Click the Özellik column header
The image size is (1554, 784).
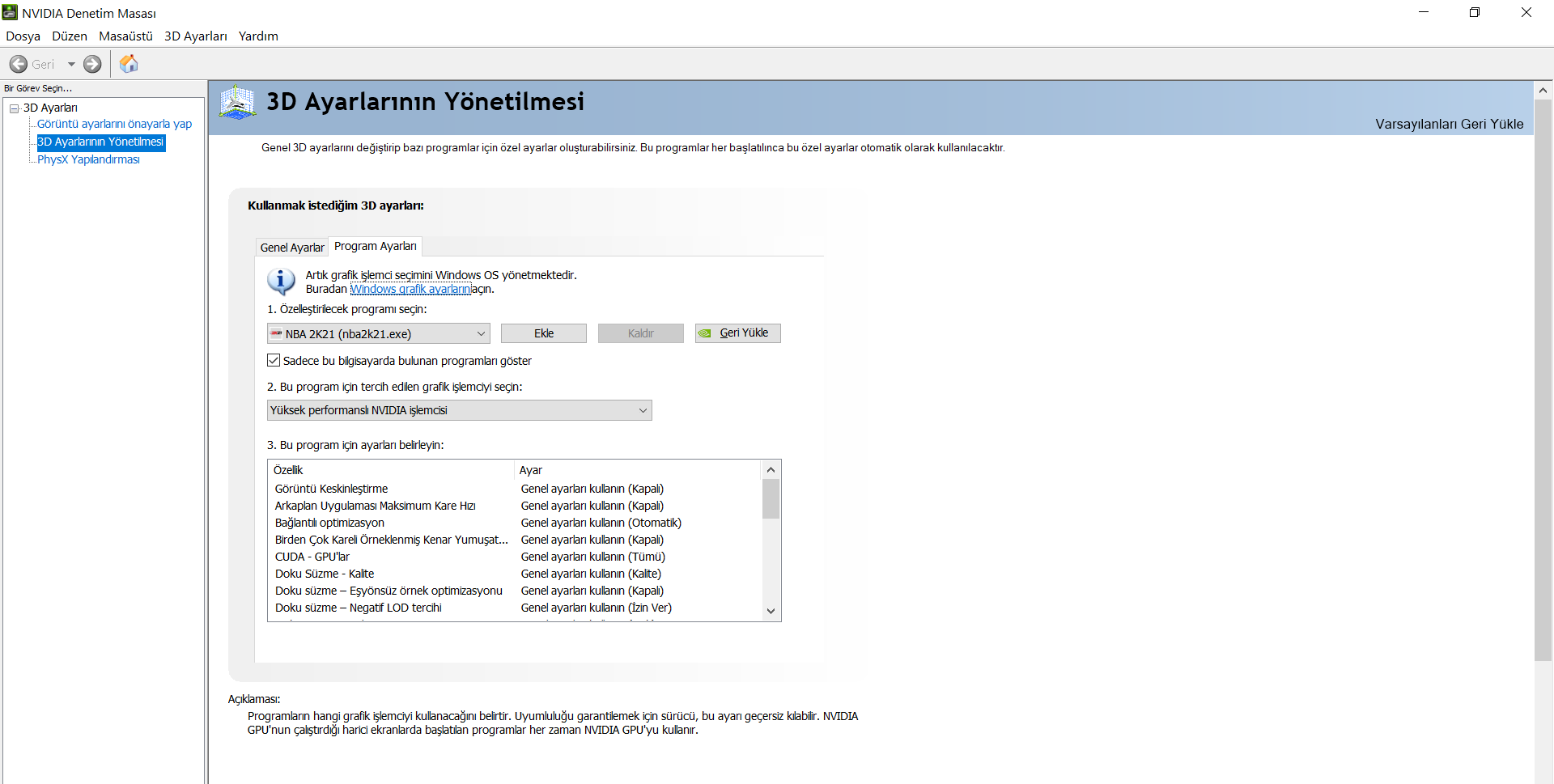pyautogui.click(x=392, y=470)
